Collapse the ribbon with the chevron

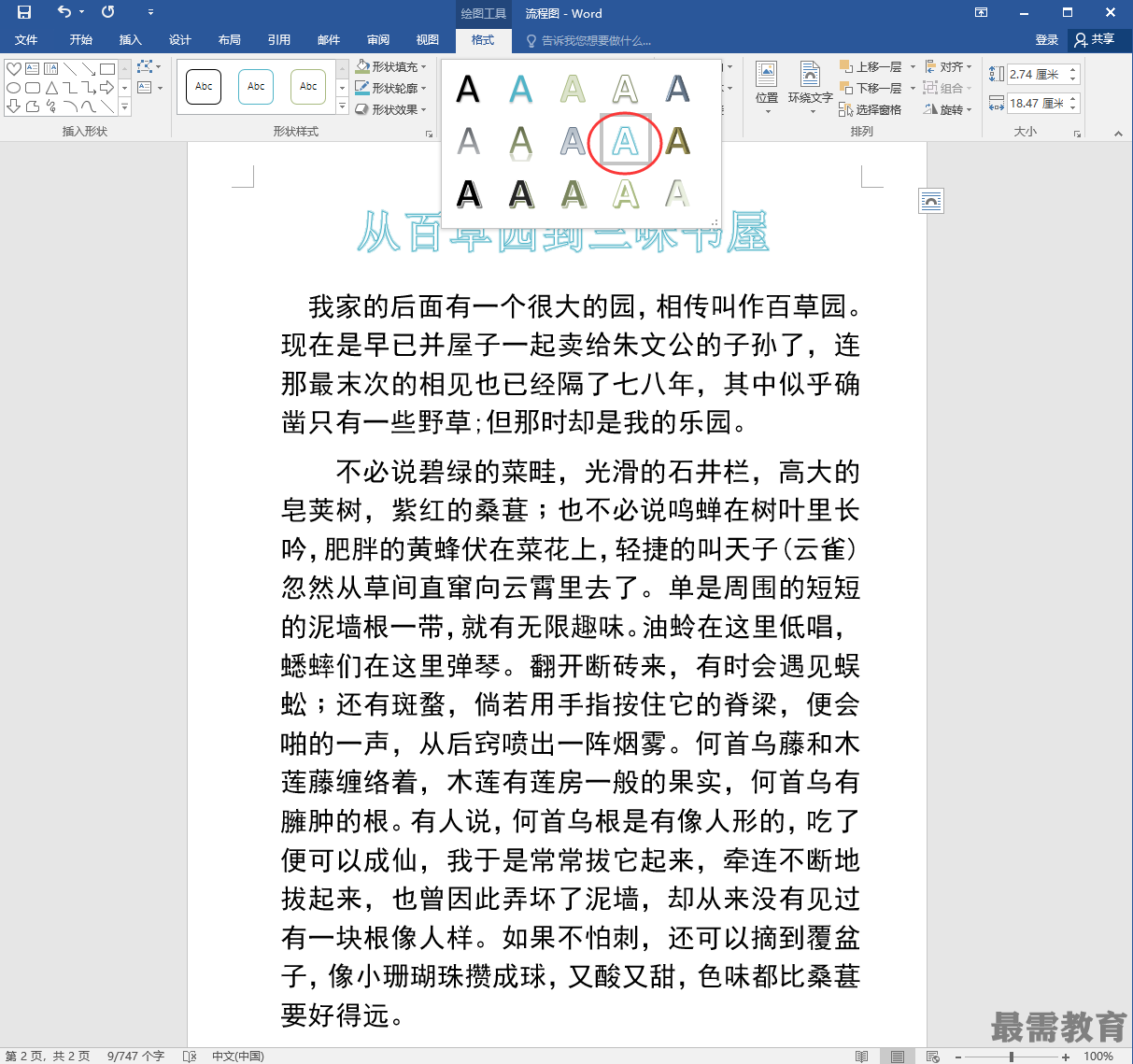click(1118, 134)
